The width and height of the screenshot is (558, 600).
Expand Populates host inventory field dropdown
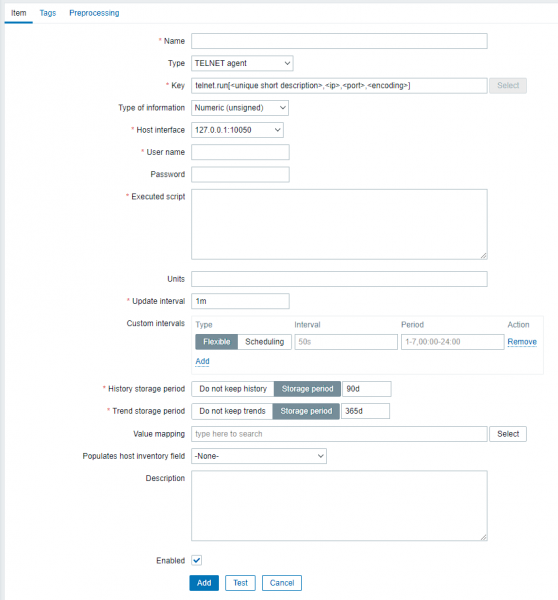[259, 456]
